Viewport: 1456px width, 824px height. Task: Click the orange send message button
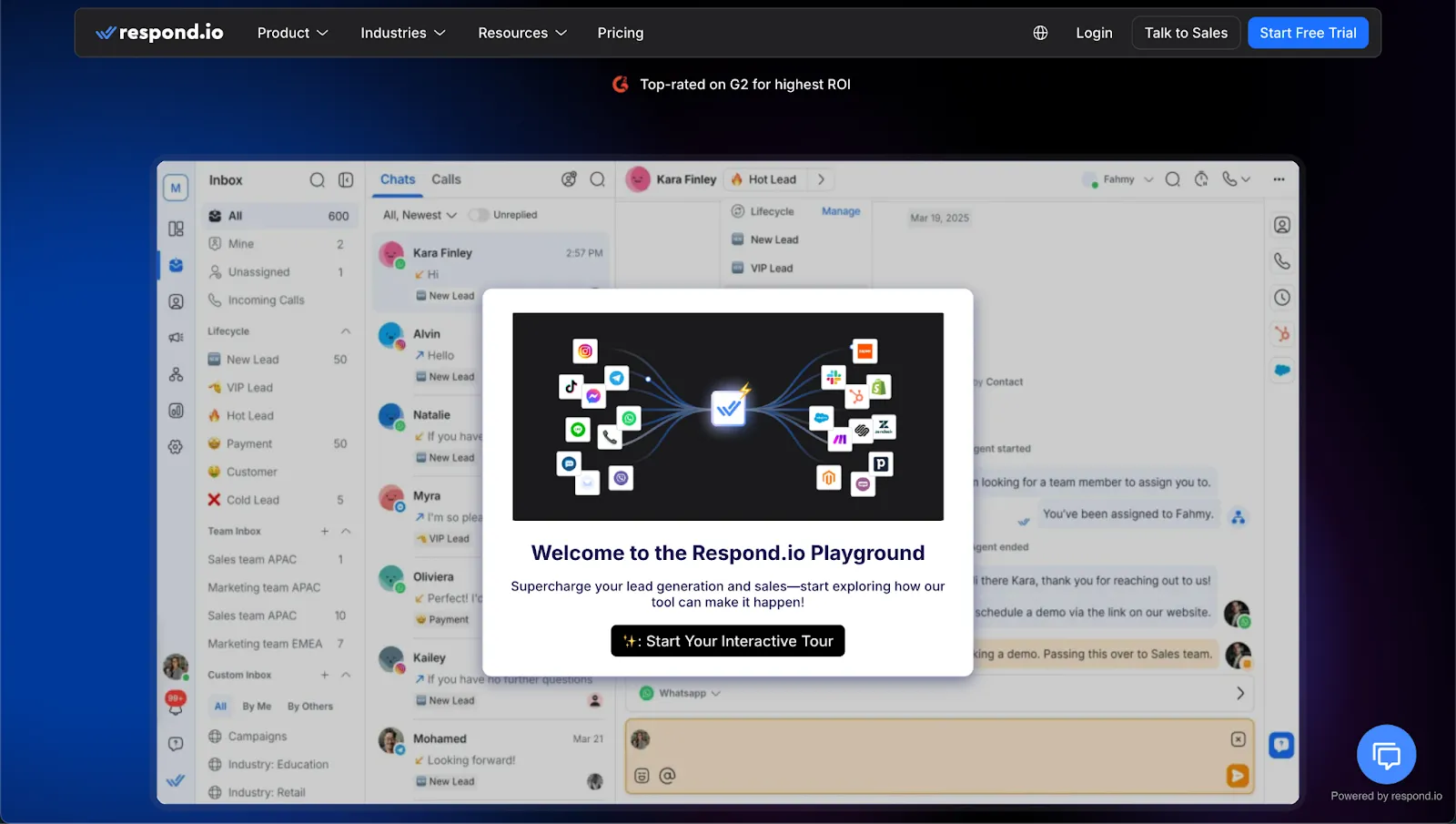[1237, 776]
